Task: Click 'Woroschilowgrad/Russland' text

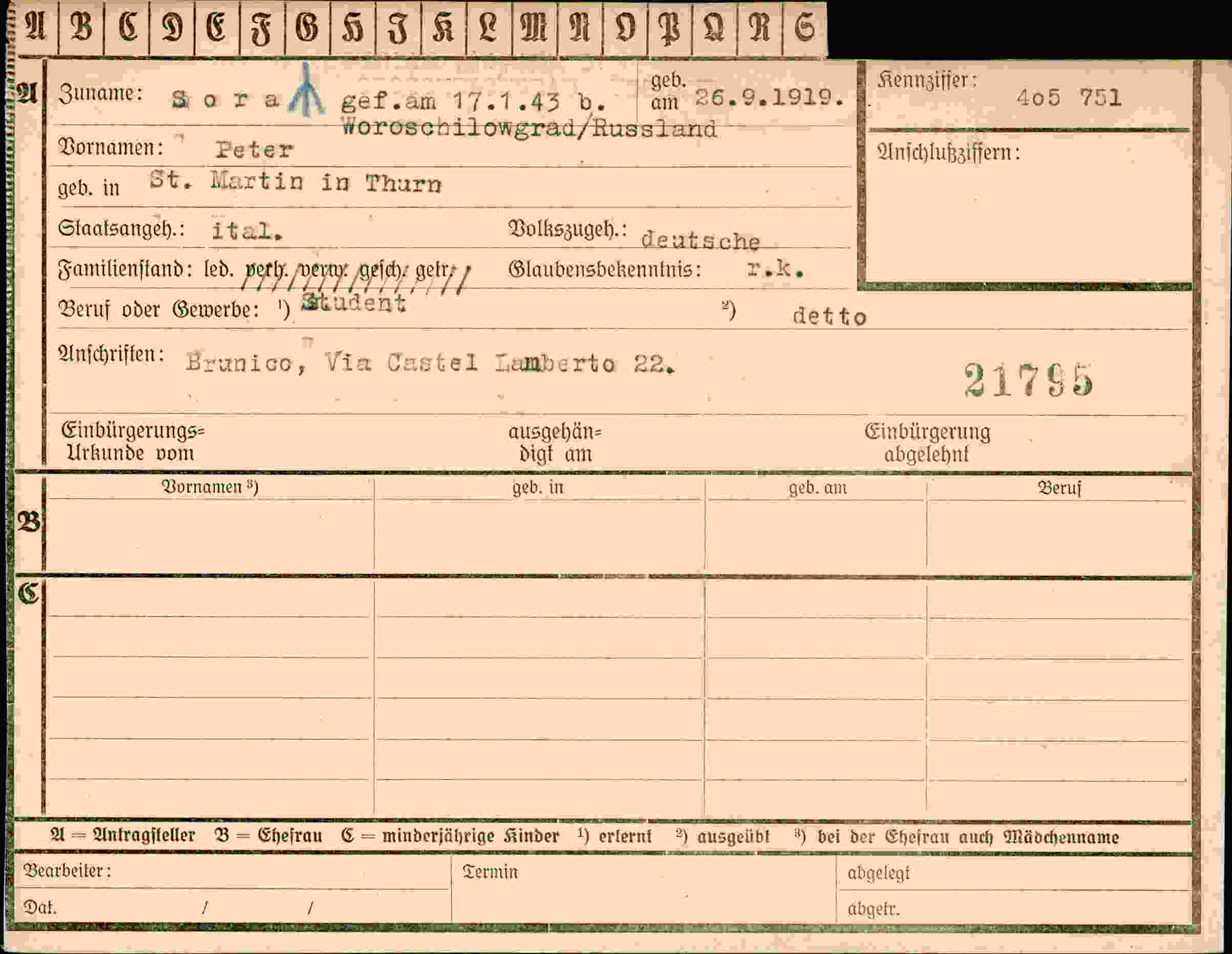Action: 529,128
